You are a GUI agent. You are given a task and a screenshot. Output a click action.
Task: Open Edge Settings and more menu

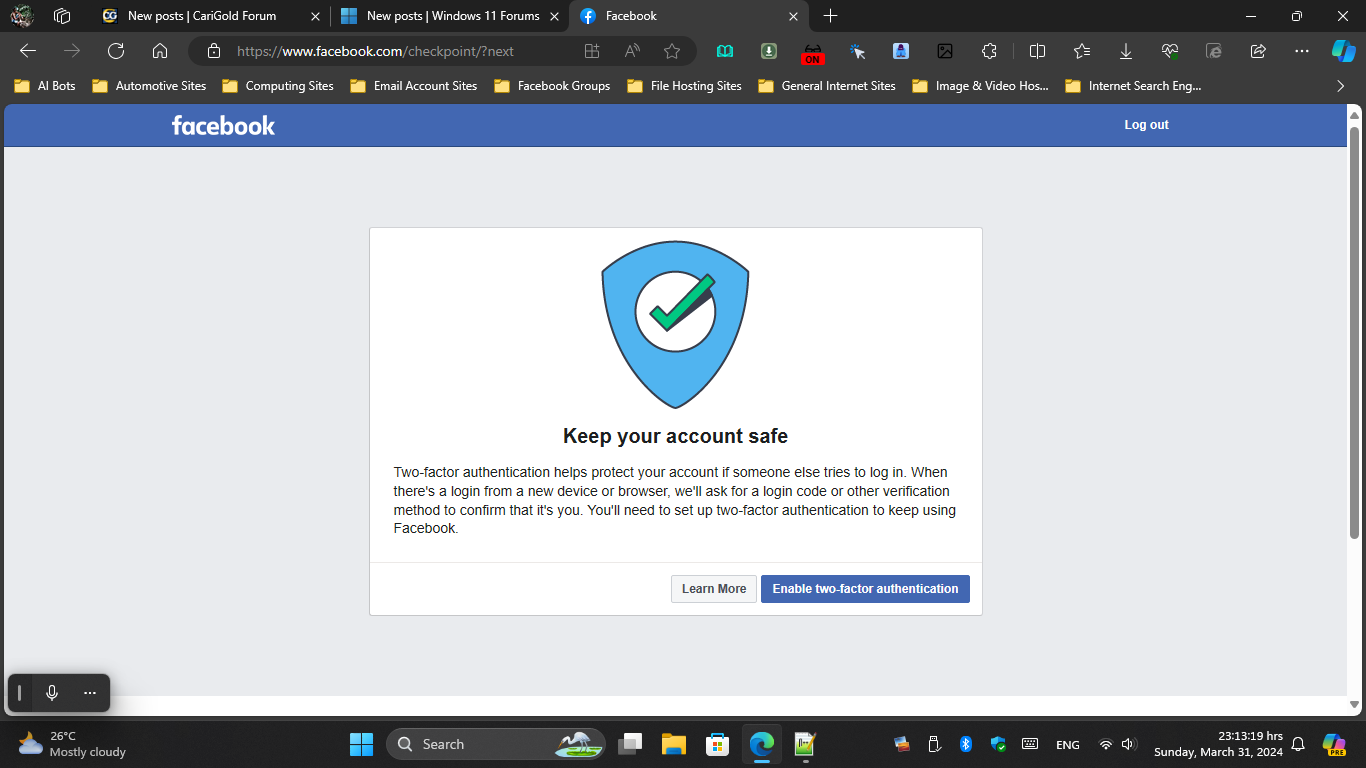1301,51
